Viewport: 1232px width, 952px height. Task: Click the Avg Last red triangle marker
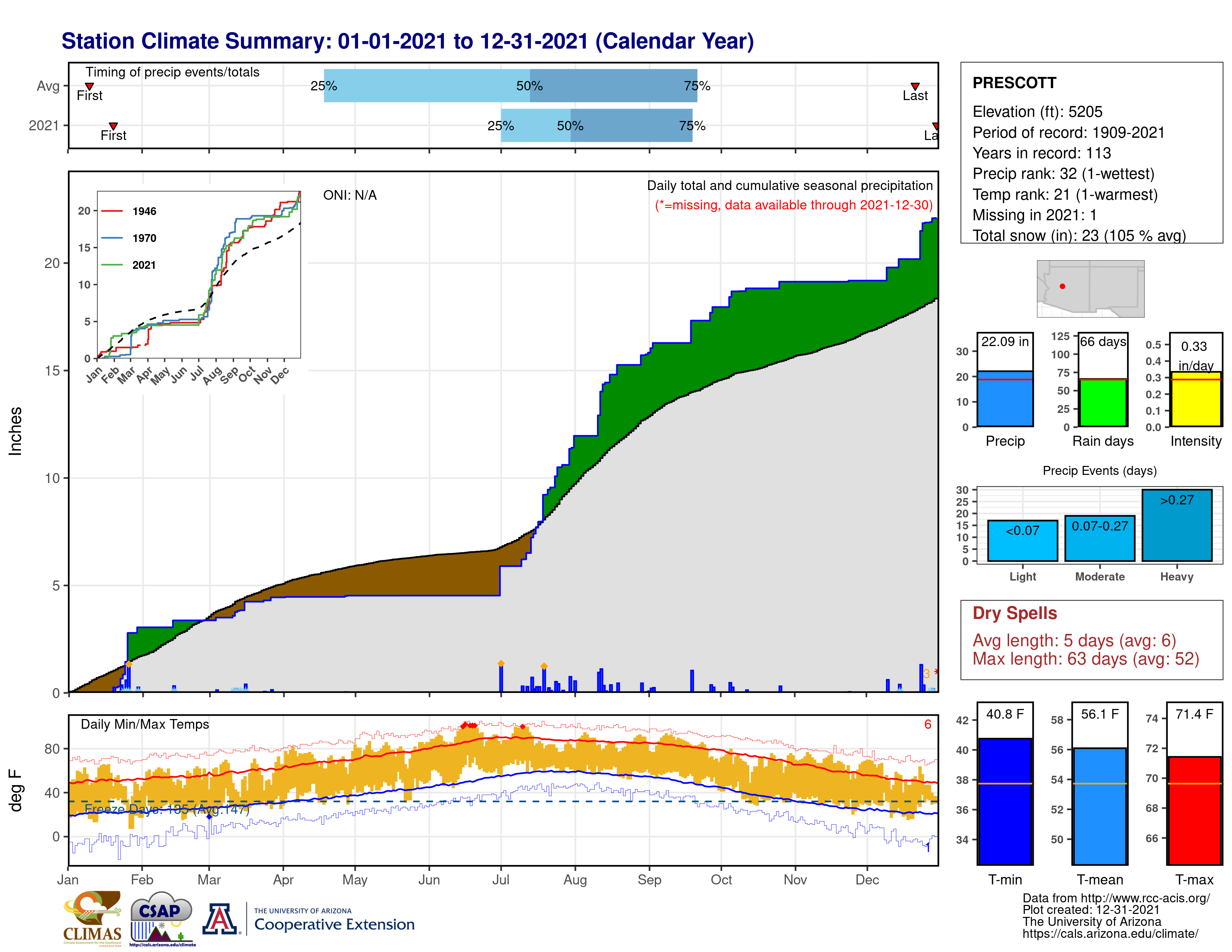point(915,86)
